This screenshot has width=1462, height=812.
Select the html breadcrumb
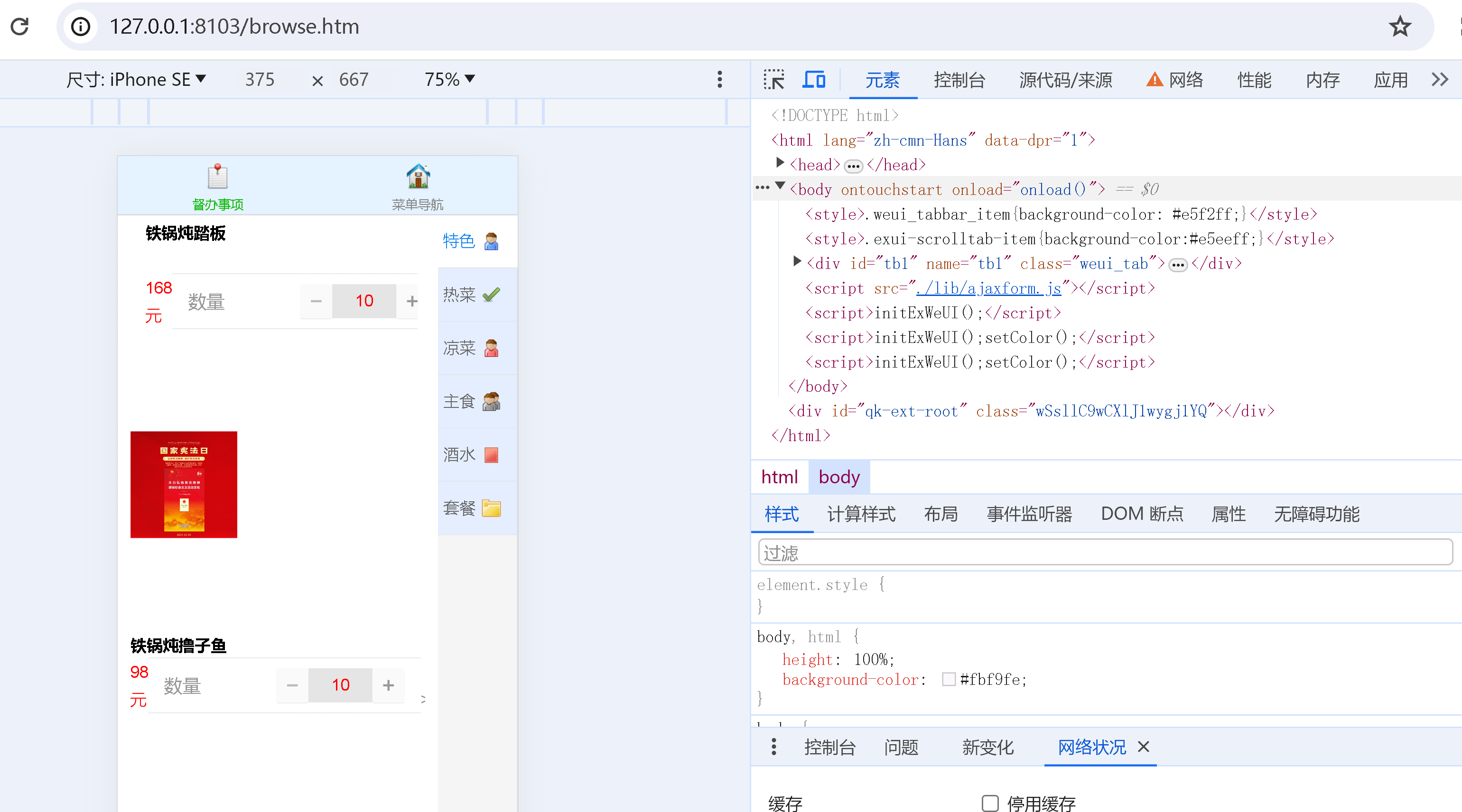[779, 477]
